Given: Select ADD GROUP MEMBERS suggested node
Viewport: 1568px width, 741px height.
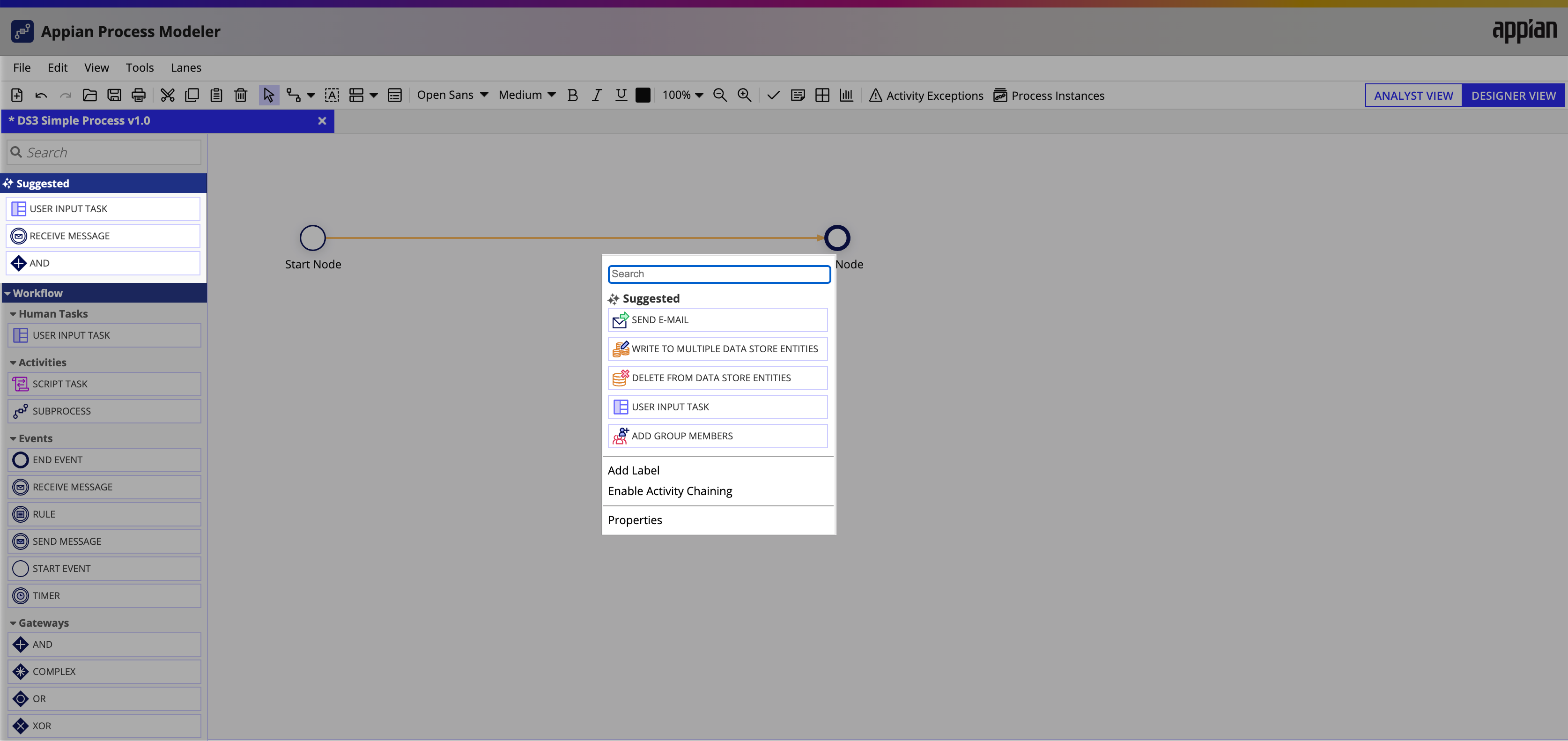Looking at the screenshot, I should click(717, 436).
